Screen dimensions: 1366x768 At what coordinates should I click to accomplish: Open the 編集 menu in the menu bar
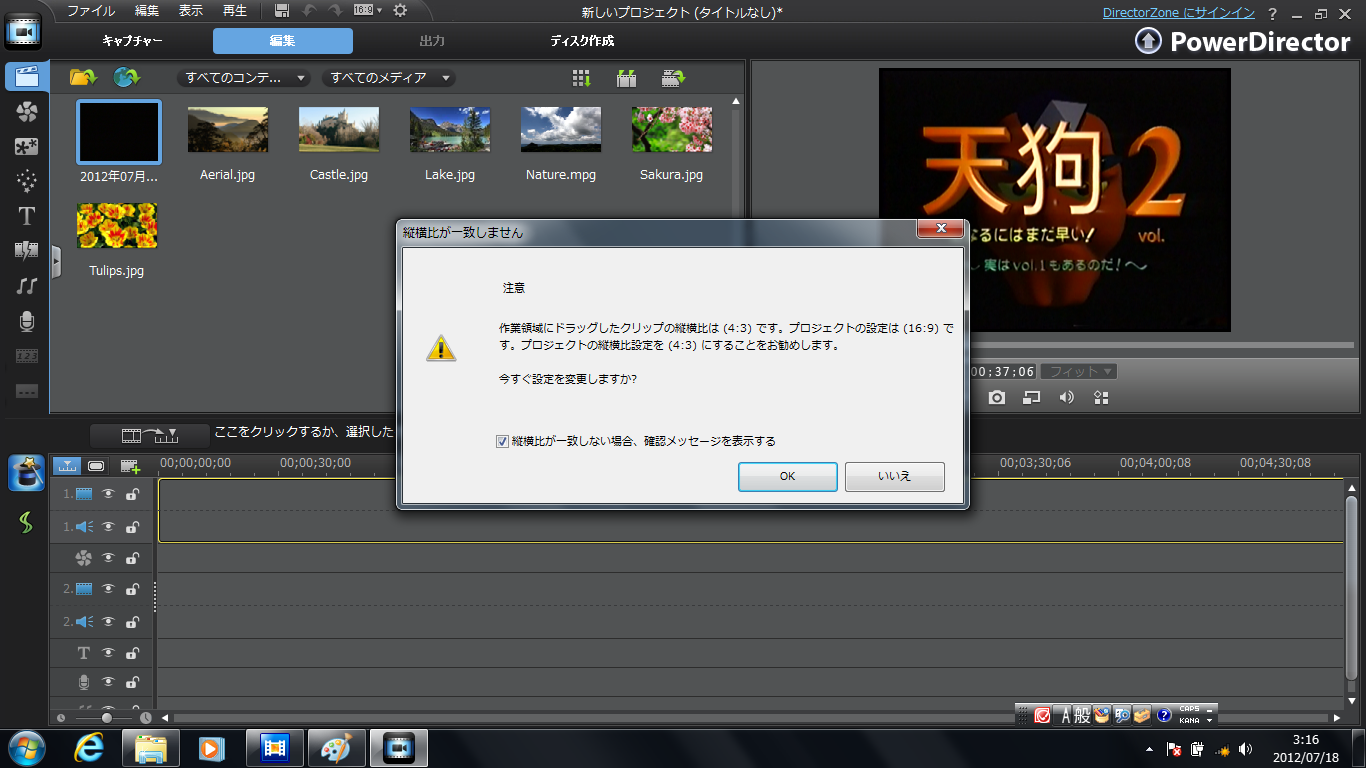click(147, 11)
